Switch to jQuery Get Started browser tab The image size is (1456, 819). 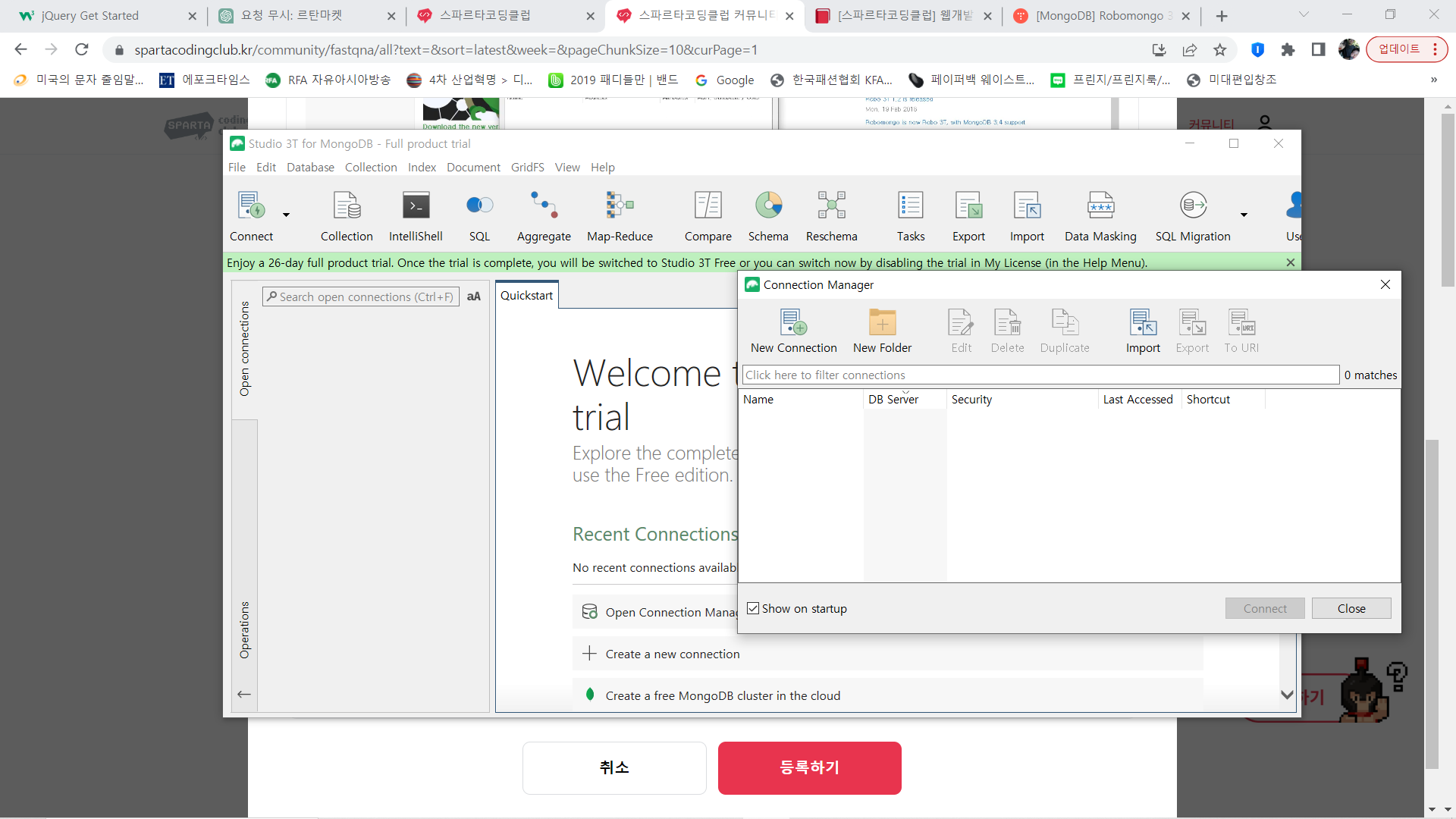(106, 16)
